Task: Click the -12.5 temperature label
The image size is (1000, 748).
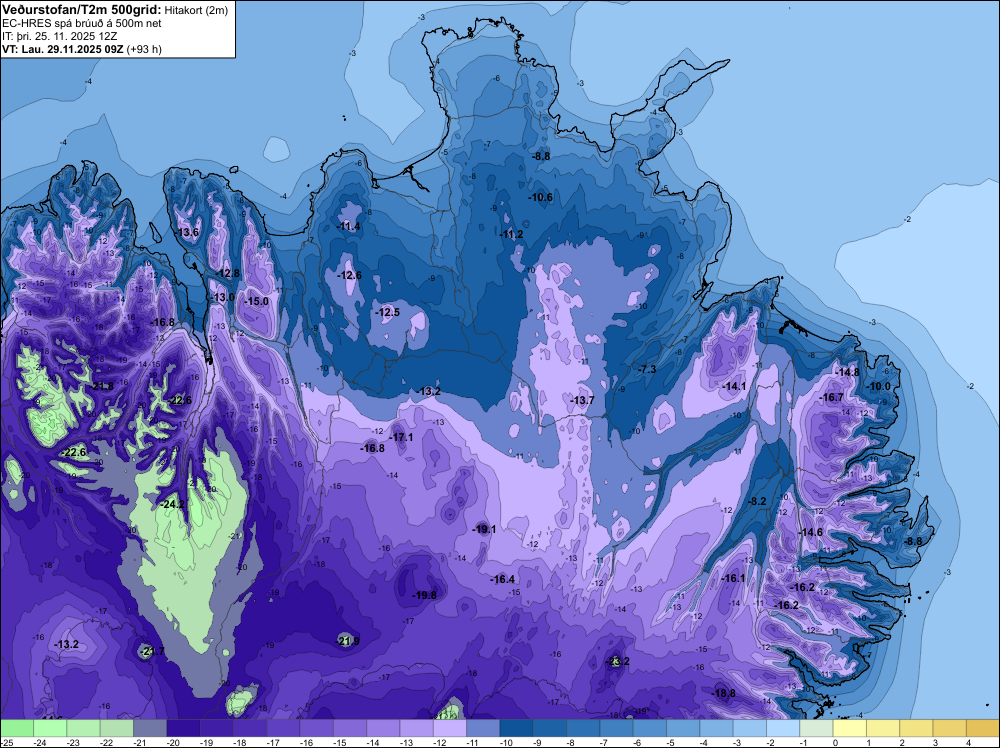Action: [388, 312]
